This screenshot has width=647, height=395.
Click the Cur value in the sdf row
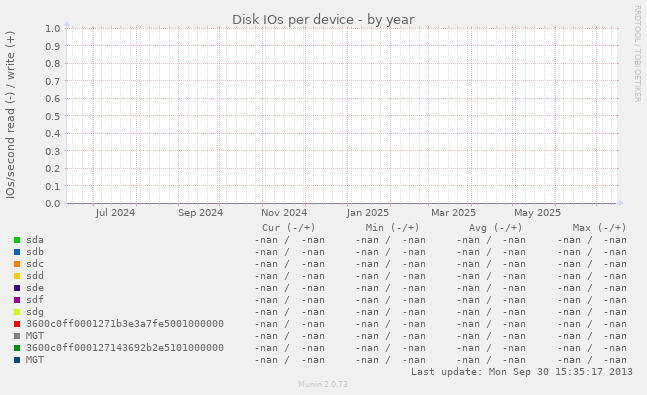coord(289,300)
